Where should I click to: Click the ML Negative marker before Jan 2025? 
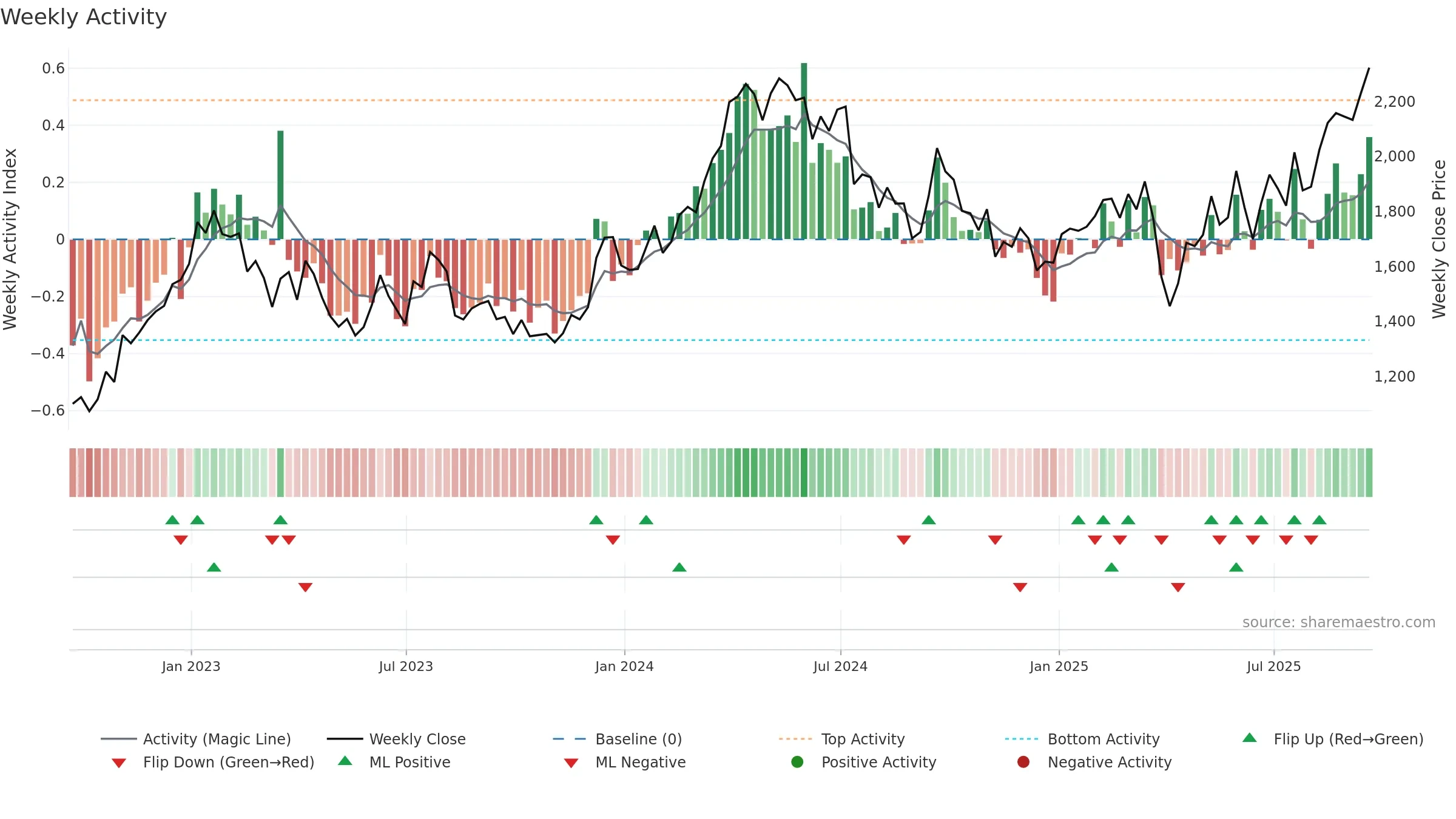[x=1020, y=587]
